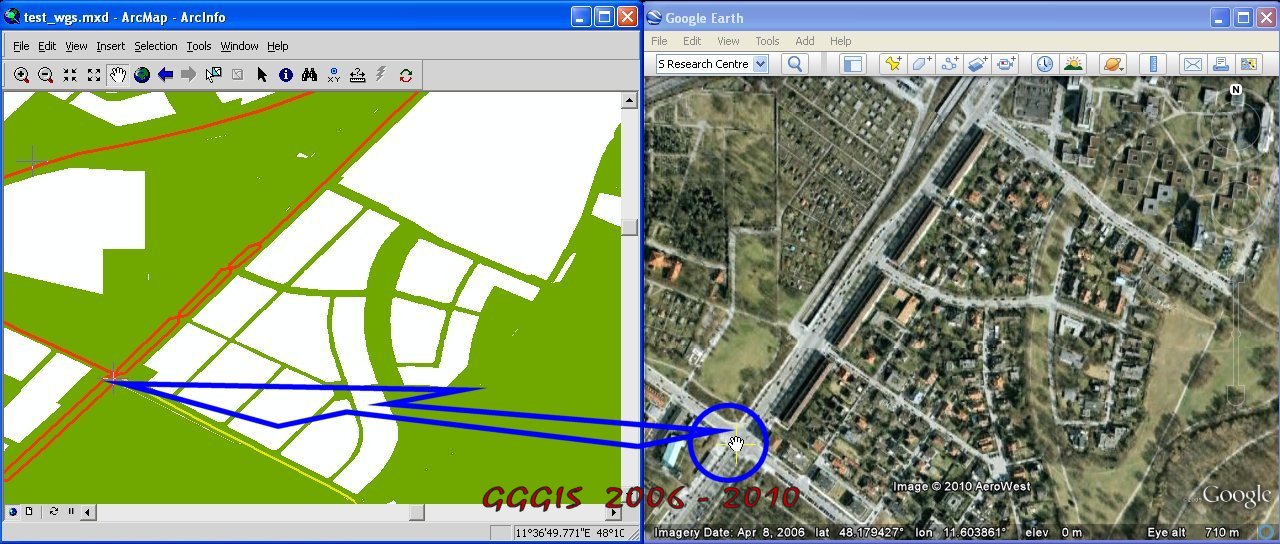Show the Google Earth ruler

click(x=1153, y=64)
